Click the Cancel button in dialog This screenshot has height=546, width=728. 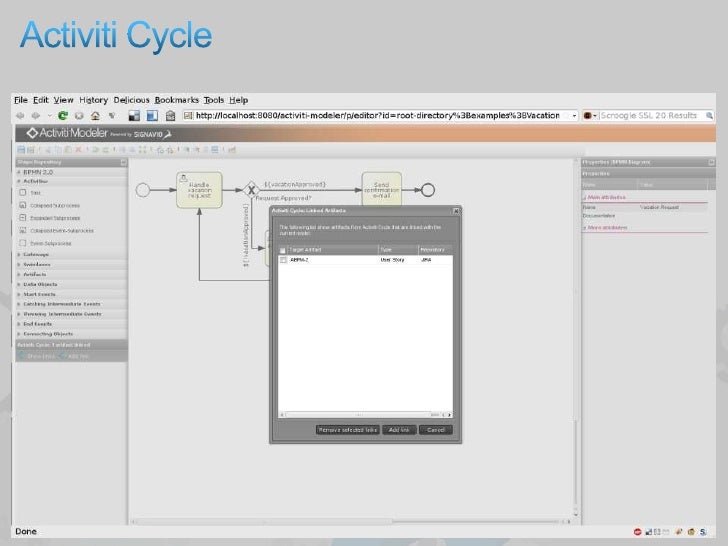point(436,430)
